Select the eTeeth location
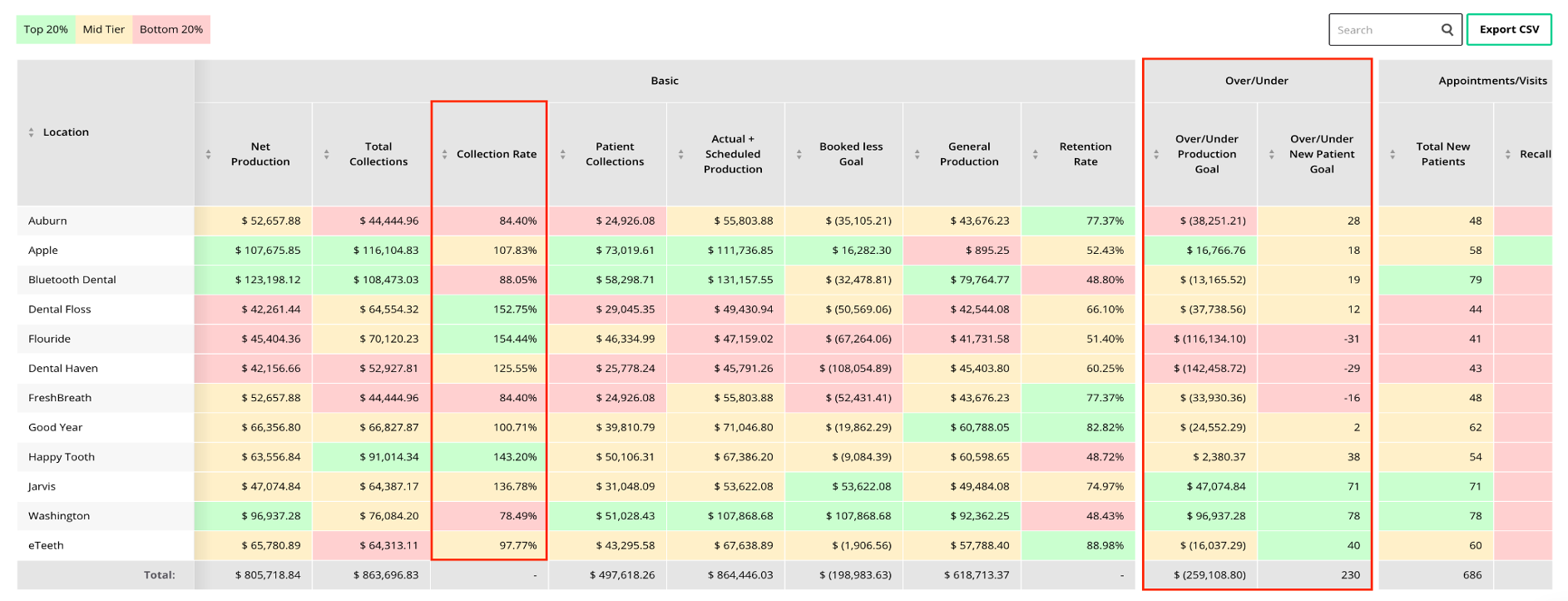This screenshot has height=601, width=1568. point(105,545)
